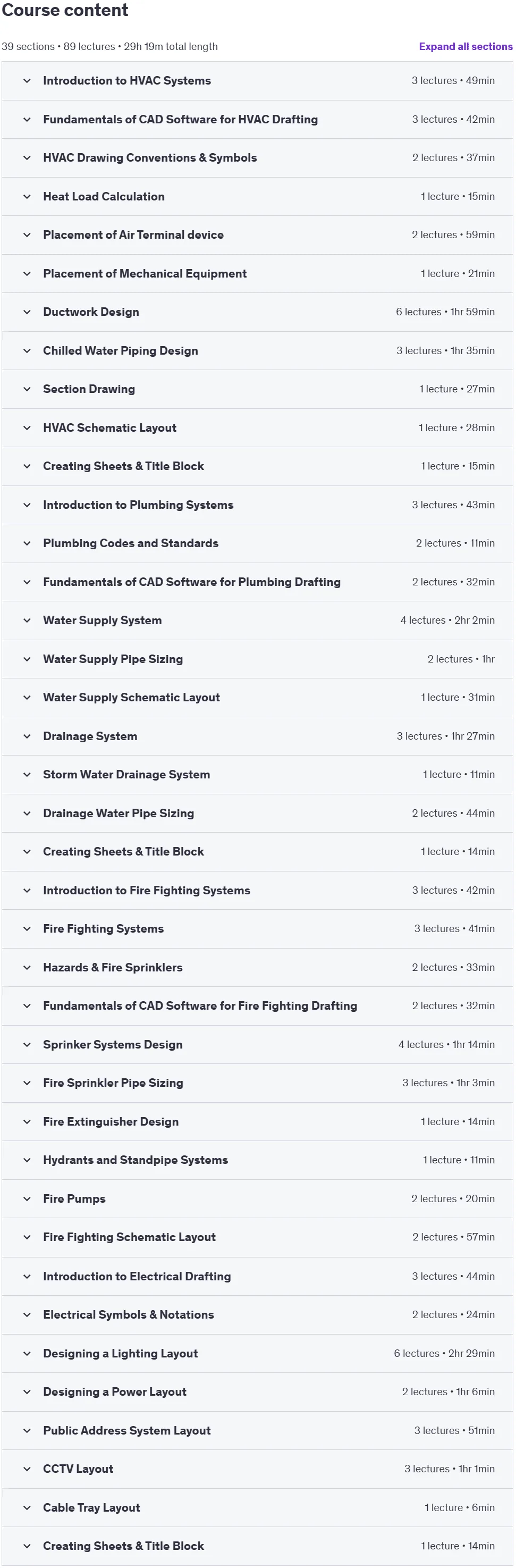Expand Water Supply System section arrow
516x1568 pixels.
click(x=27, y=621)
